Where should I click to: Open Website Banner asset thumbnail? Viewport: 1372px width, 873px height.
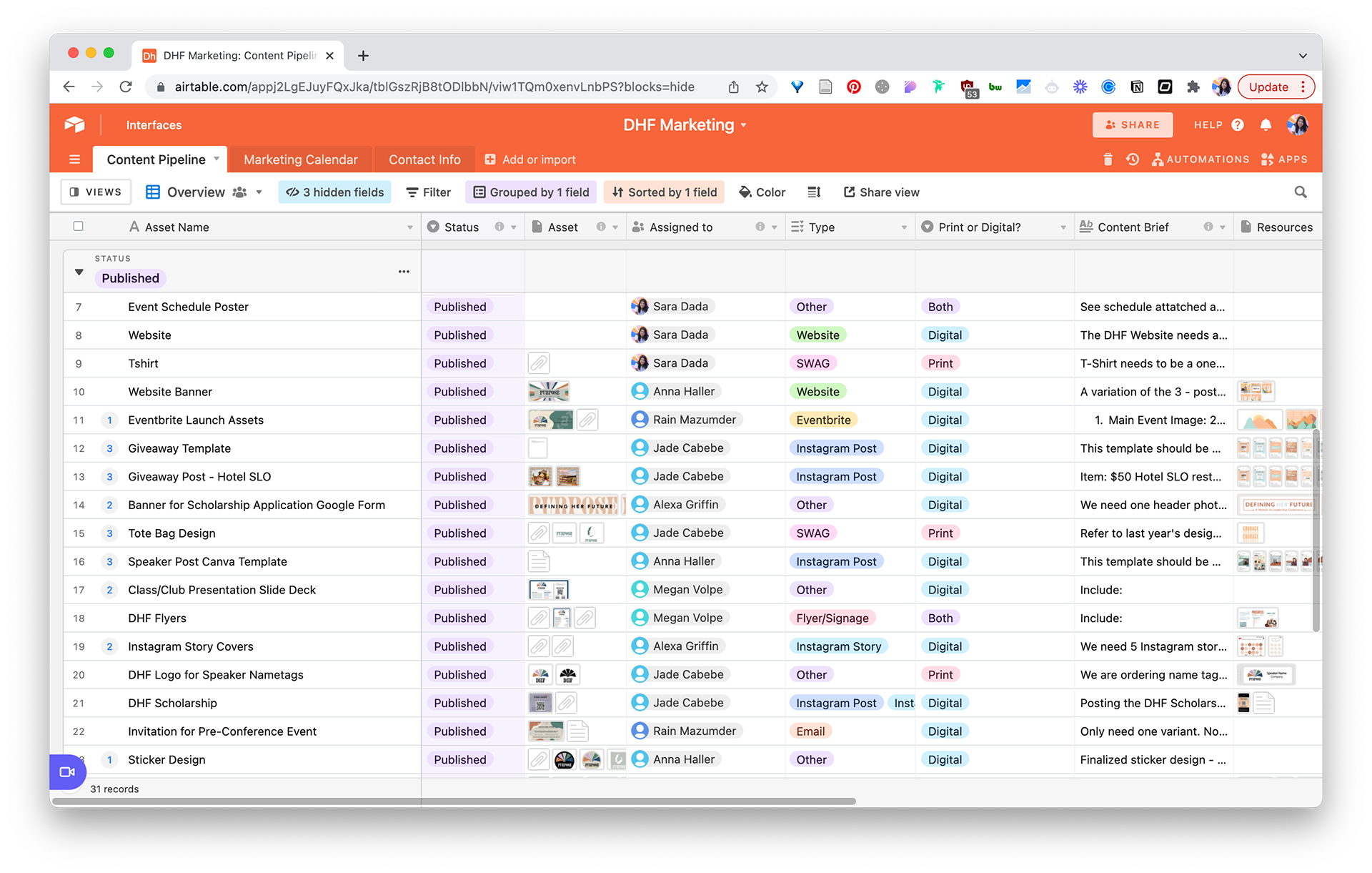(549, 392)
